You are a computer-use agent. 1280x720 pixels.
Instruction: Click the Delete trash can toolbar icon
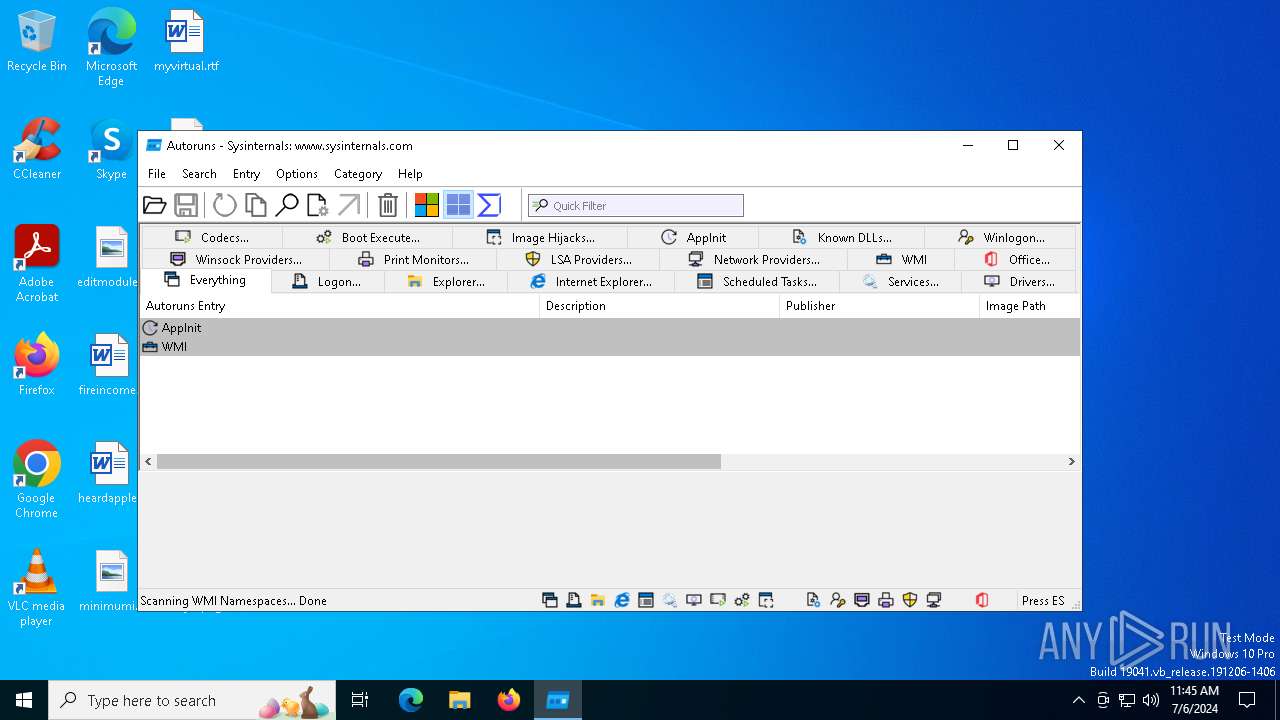[388, 205]
